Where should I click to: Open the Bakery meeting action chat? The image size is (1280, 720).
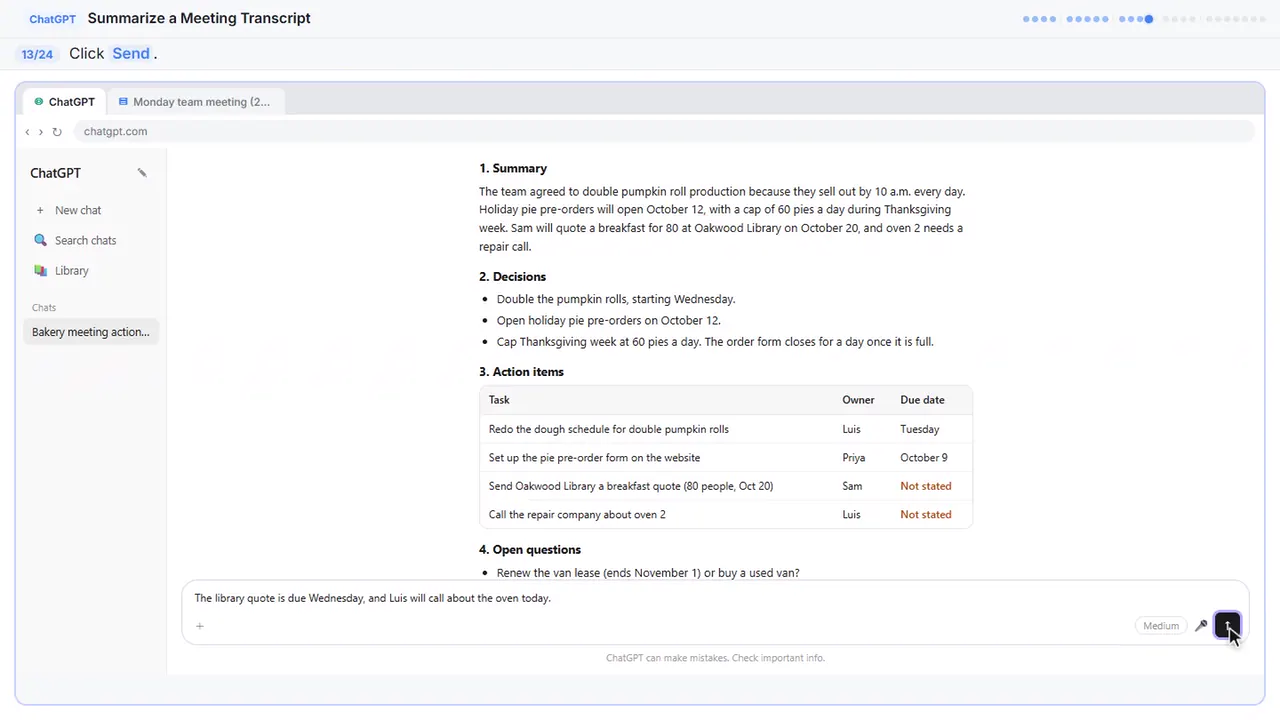[x=90, y=332]
